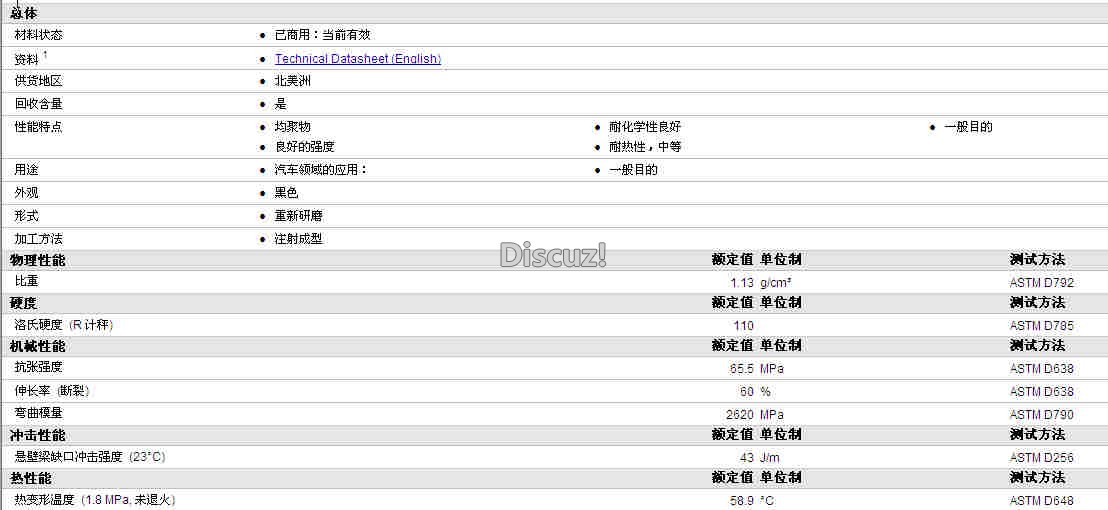The image size is (1108, 510).
Task: Click the 65.5 tensile strength value
Action: [x=742, y=369]
